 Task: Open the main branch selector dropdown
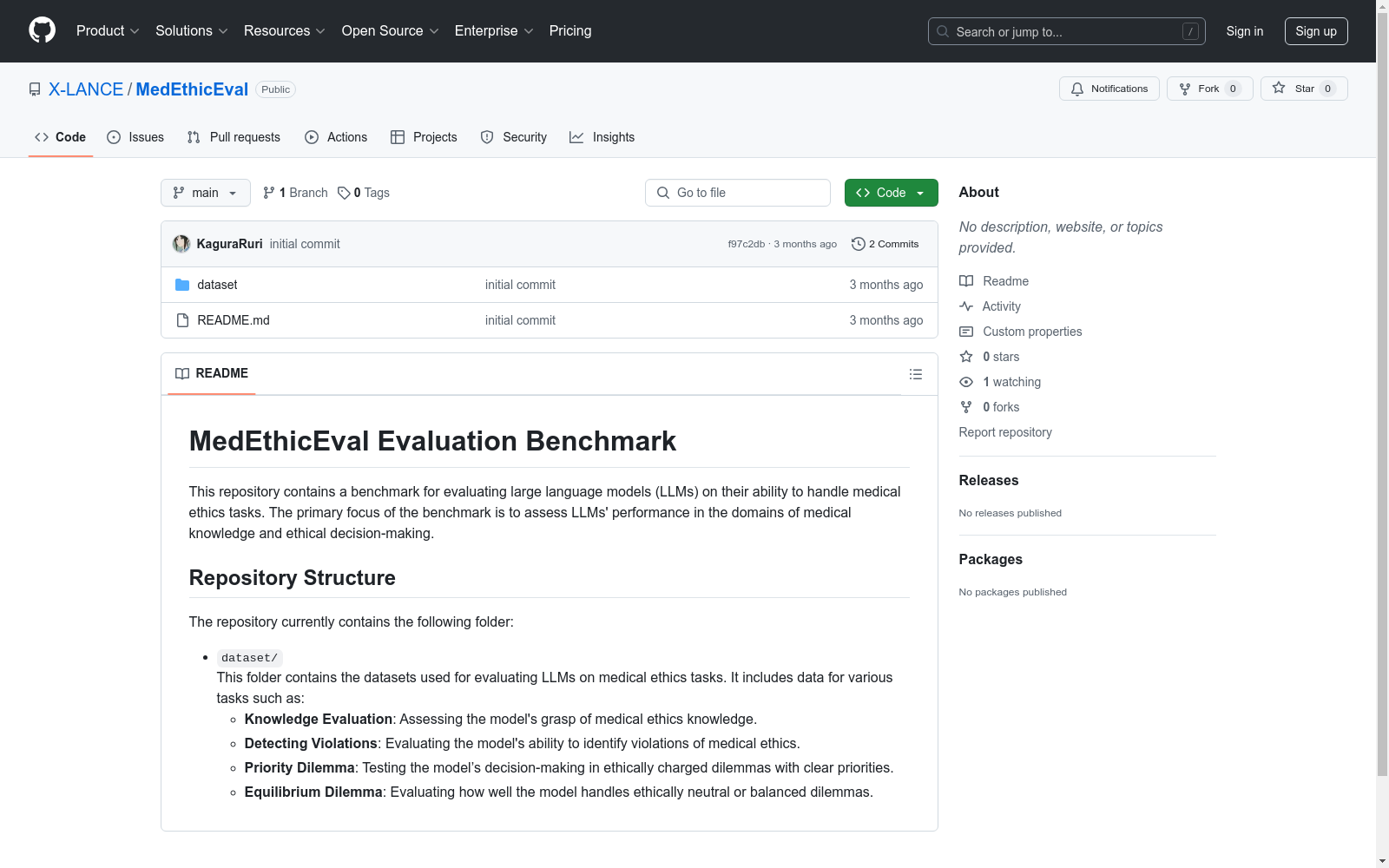(206, 193)
